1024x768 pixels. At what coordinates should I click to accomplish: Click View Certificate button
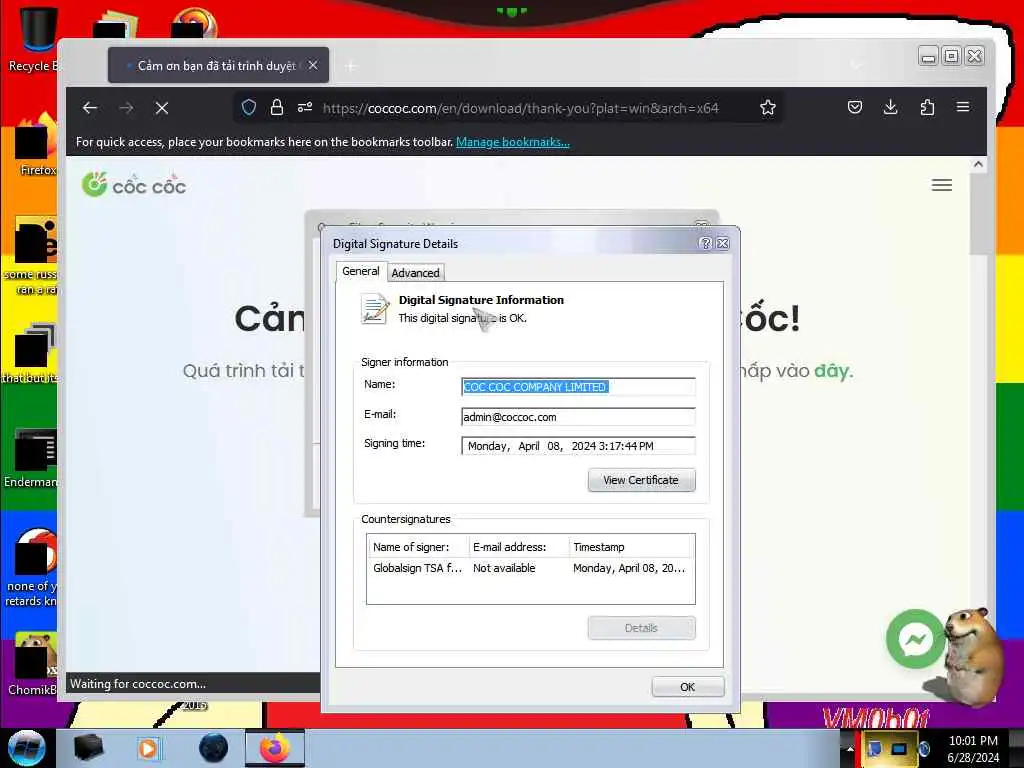coord(641,480)
